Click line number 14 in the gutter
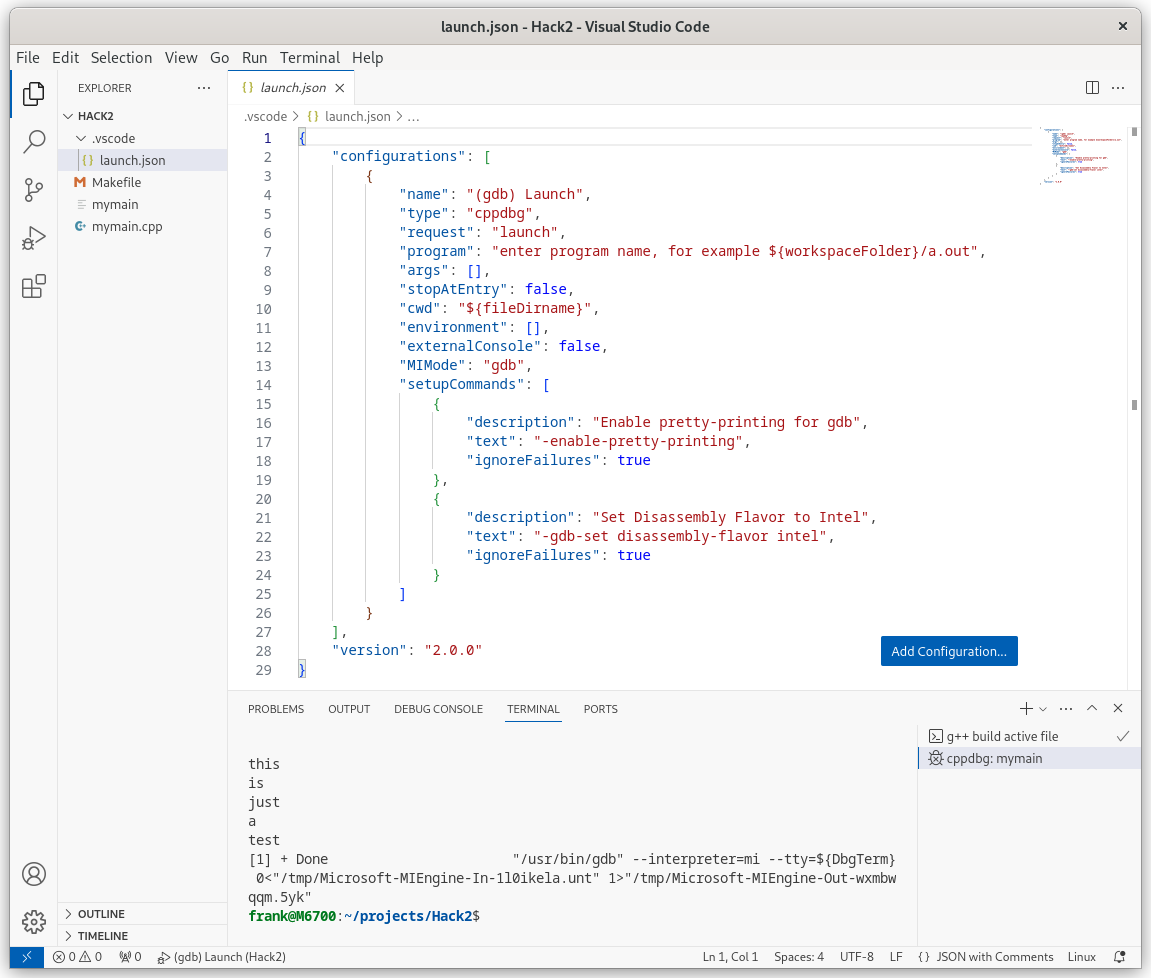Image resolution: width=1151 pixels, height=978 pixels. [264, 385]
